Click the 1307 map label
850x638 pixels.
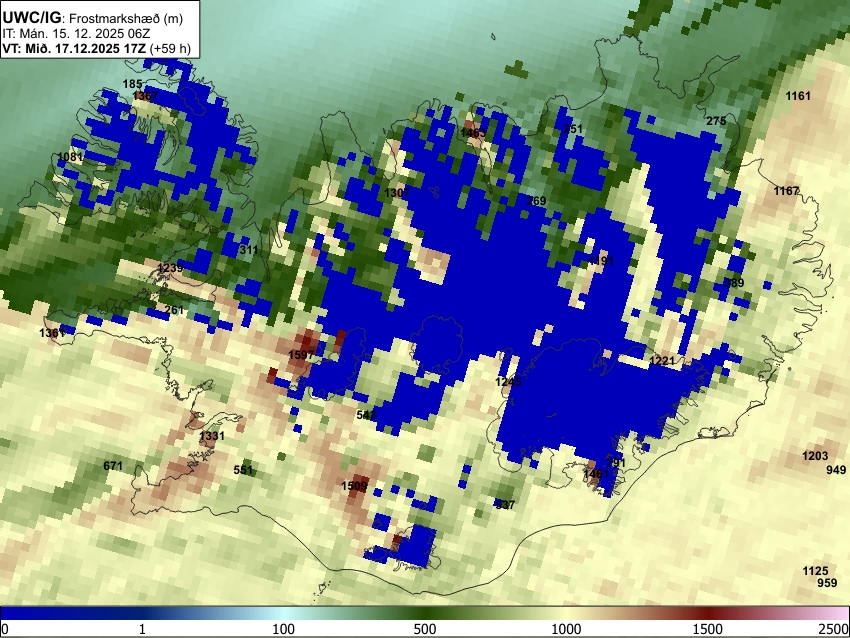click(397, 193)
